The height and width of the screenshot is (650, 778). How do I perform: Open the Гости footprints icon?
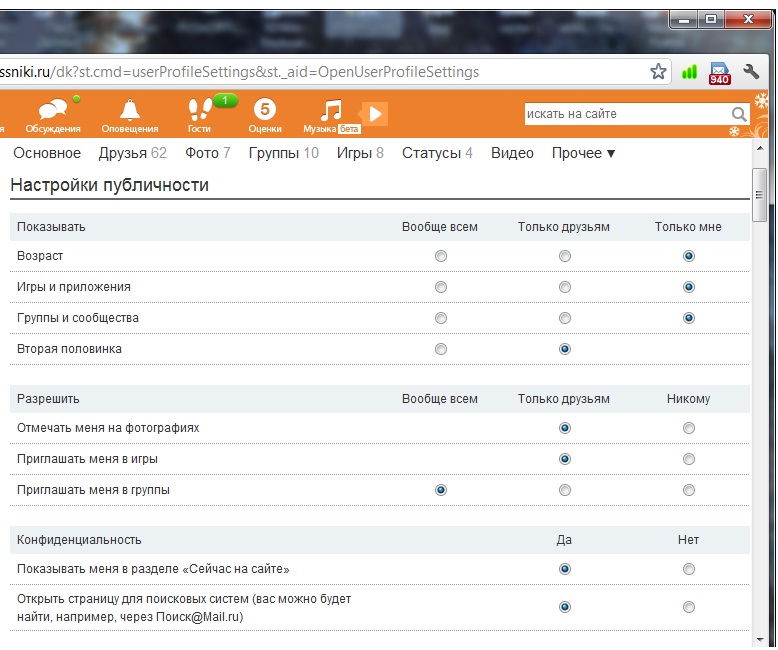(199, 110)
